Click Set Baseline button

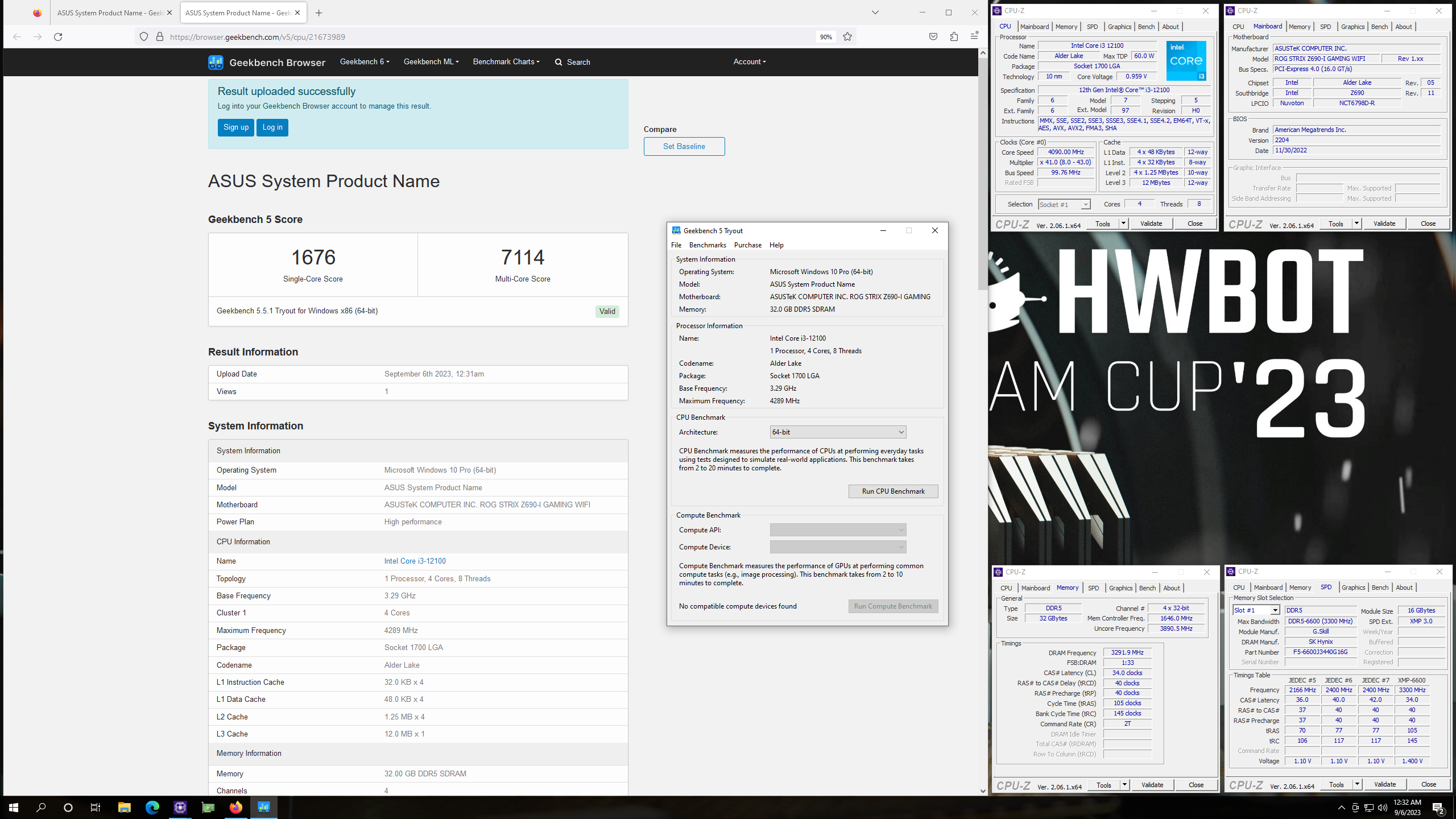click(684, 146)
